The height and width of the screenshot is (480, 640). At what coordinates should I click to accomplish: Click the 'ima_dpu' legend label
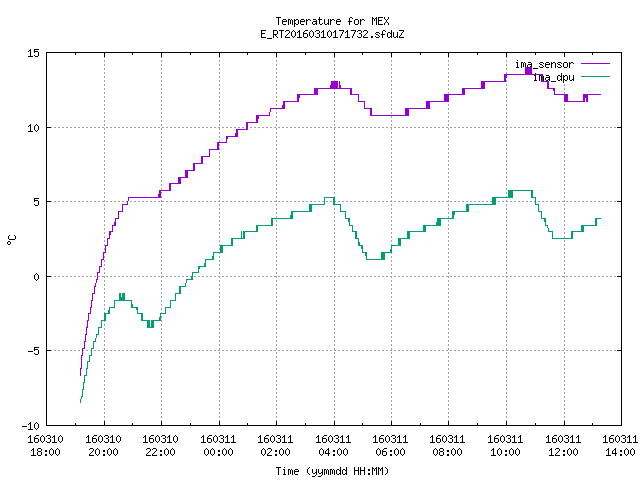point(554,77)
